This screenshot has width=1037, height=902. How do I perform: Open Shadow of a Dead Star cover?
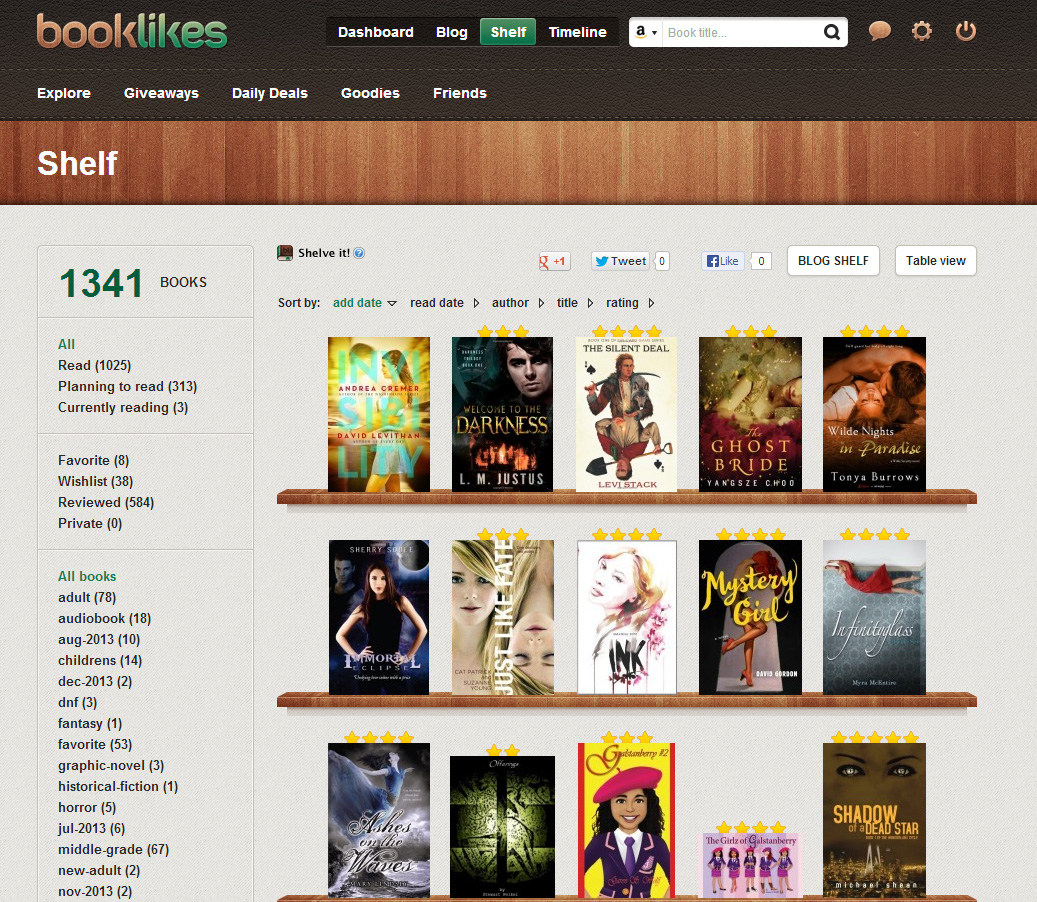coord(874,820)
